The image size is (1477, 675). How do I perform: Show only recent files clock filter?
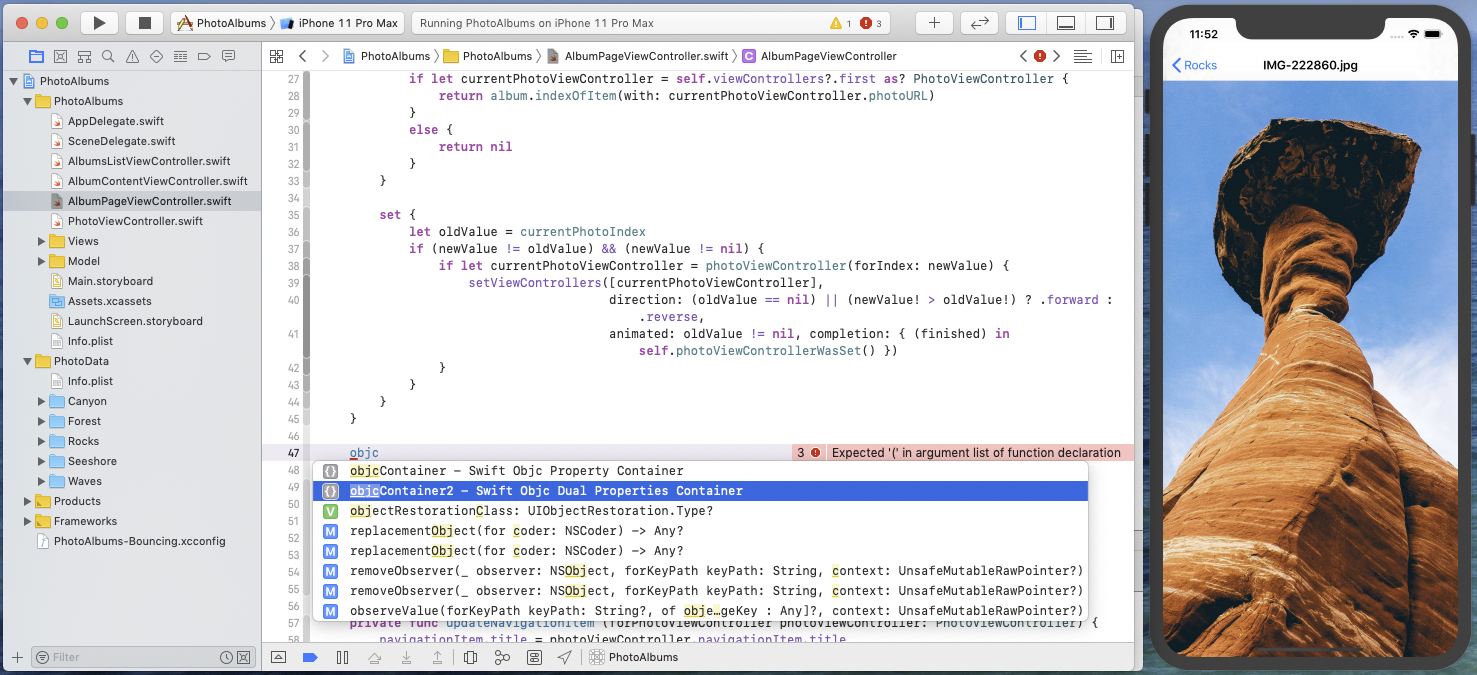pyautogui.click(x=226, y=657)
